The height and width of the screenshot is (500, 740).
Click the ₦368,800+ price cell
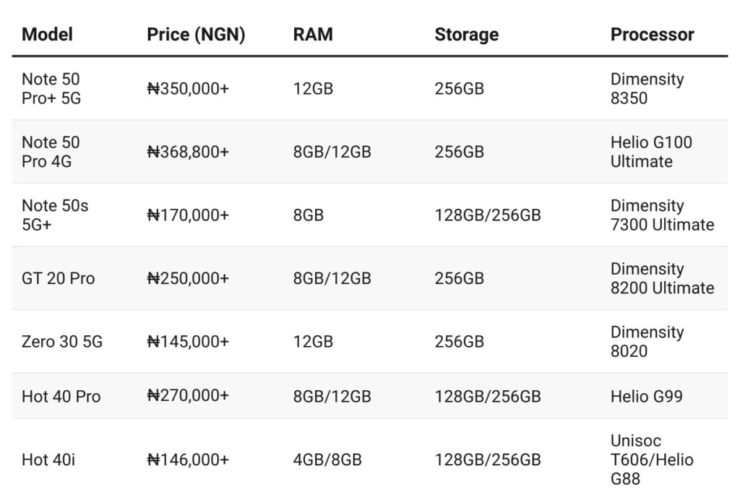[x=188, y=151]
